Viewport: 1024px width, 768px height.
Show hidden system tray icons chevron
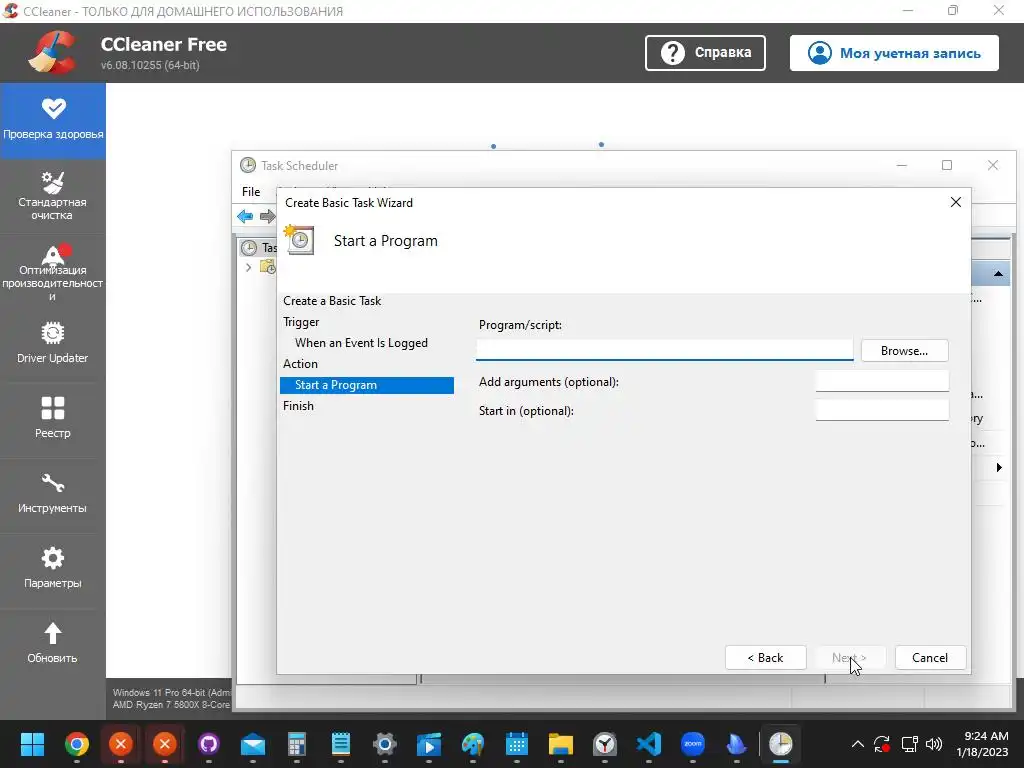coord(857,744)
